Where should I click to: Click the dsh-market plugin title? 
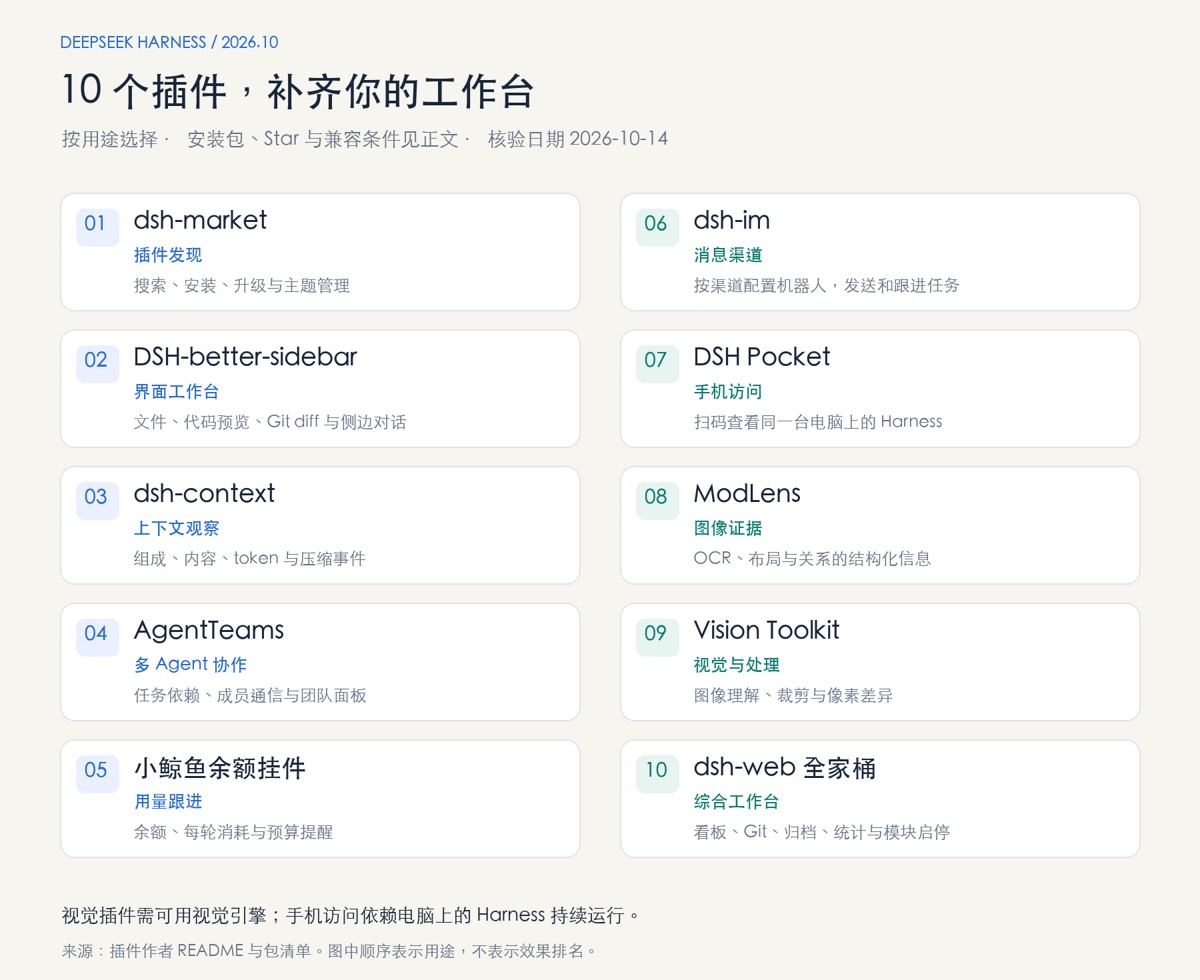200,220
